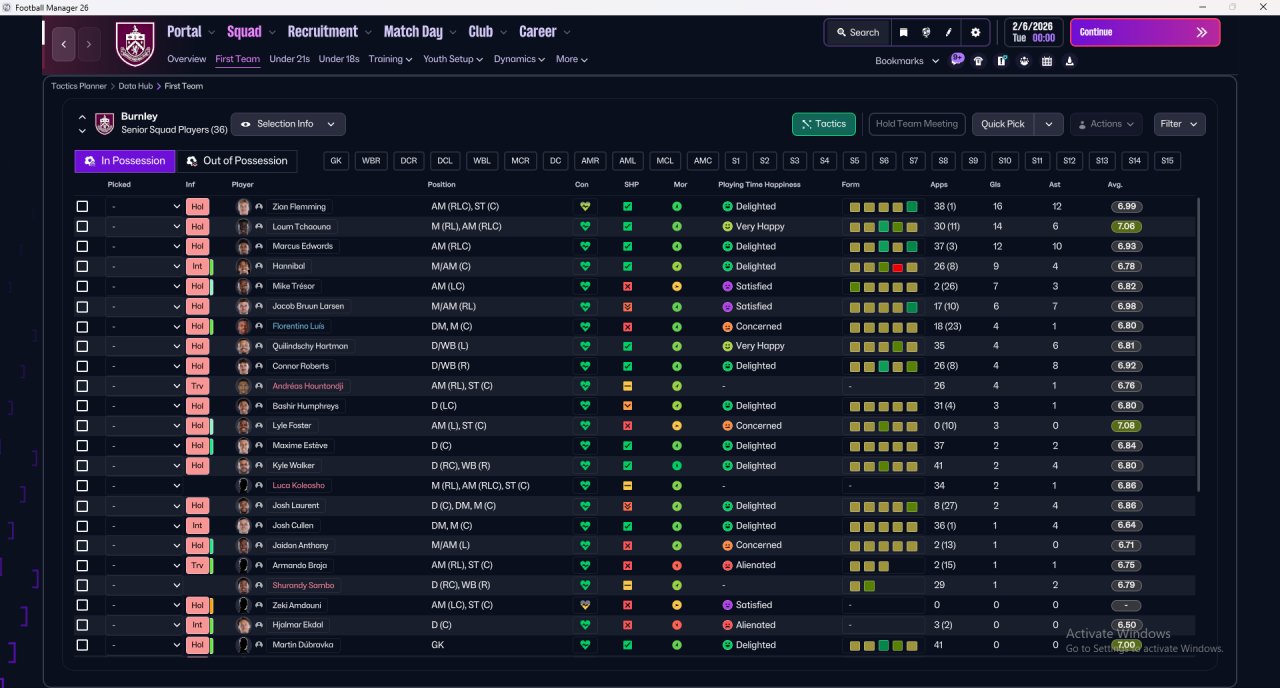Click the download tray icon in bookmarks bar
This screenshot has height=688, width=1280.
[x=1070, y=61]
